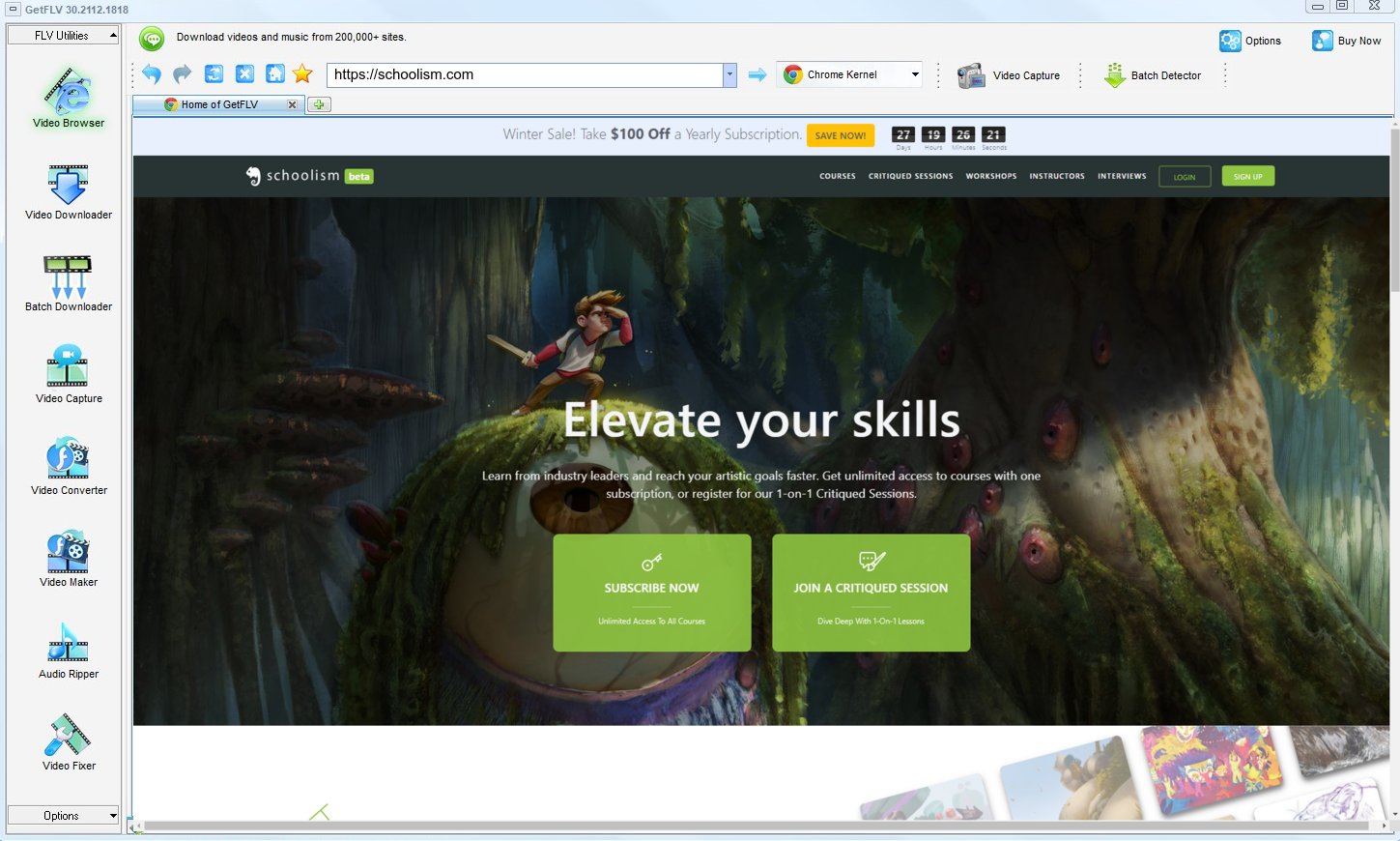Open a new browser tab
Viewport: 1400px width, 841px height.
tap(319, 104)
